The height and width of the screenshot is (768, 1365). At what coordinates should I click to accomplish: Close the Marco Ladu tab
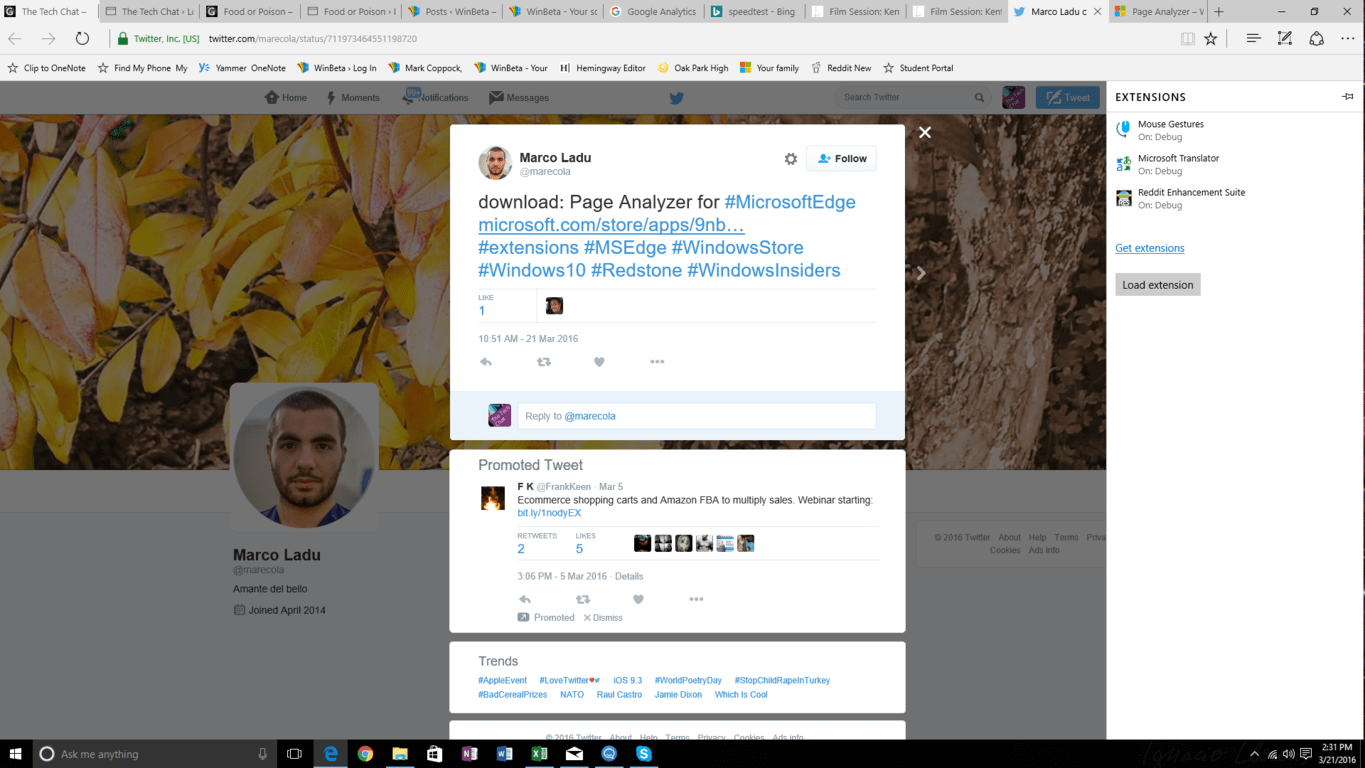[x=1097, y=12]
